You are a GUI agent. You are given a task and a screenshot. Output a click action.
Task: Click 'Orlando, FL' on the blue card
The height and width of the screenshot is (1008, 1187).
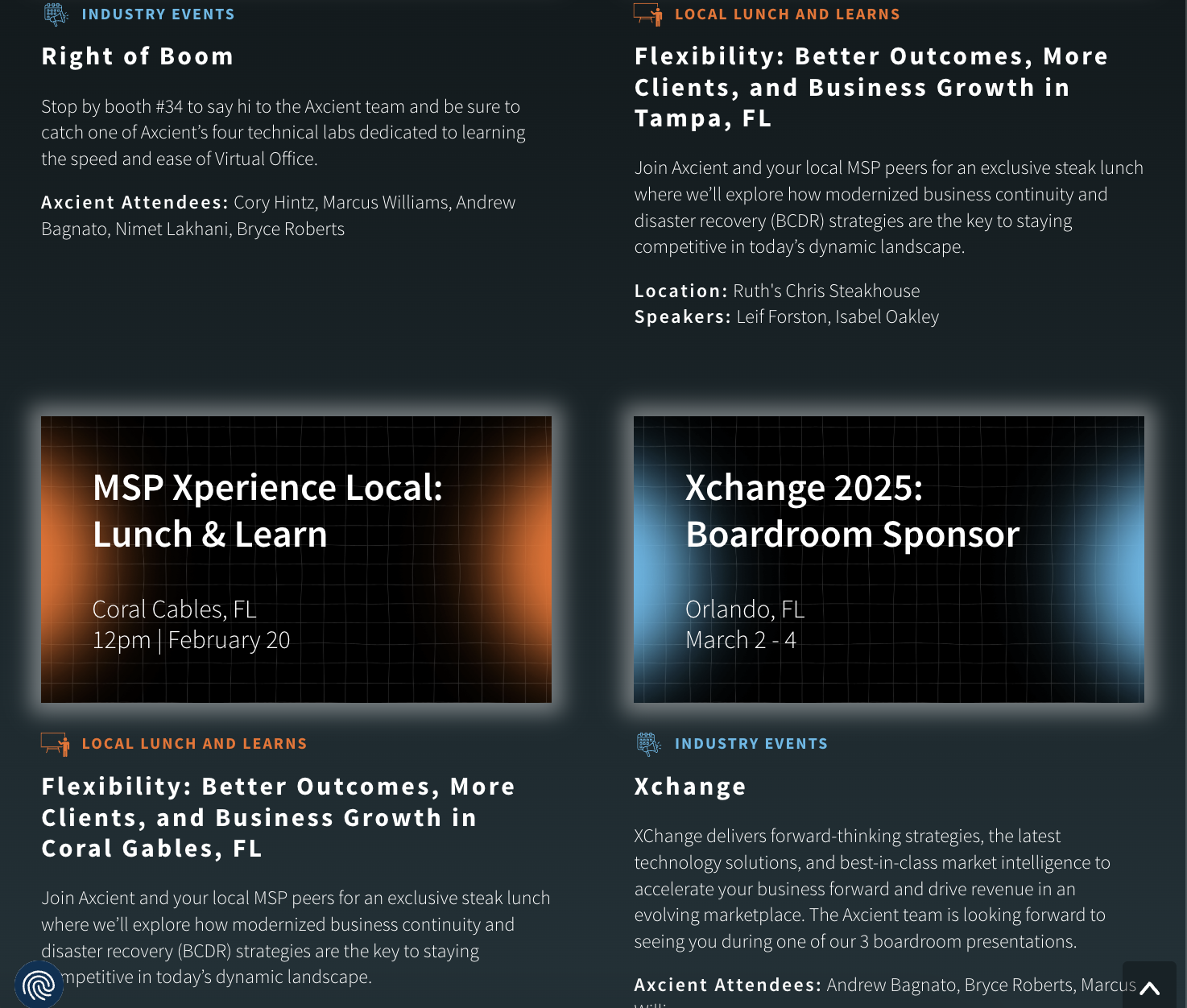point(745,609)
